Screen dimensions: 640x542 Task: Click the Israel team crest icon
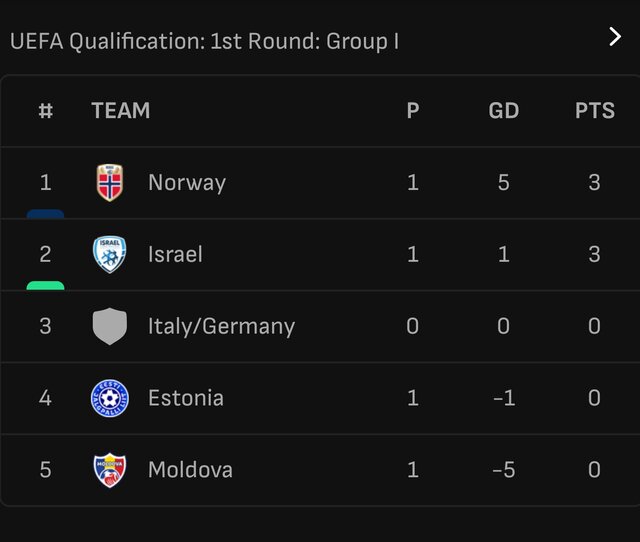[x=109, y=254]
